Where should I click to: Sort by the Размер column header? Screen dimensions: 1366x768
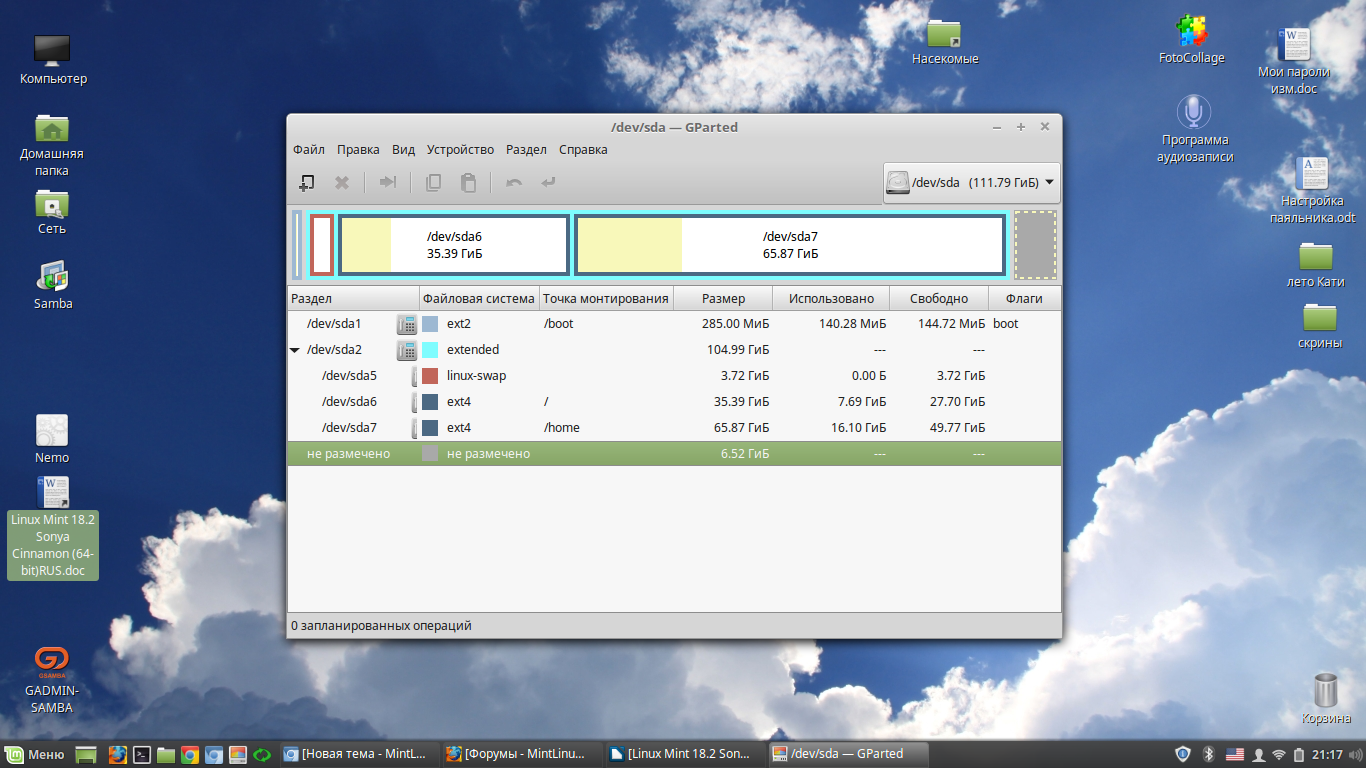pyautogui.click(x=723, y=298)
